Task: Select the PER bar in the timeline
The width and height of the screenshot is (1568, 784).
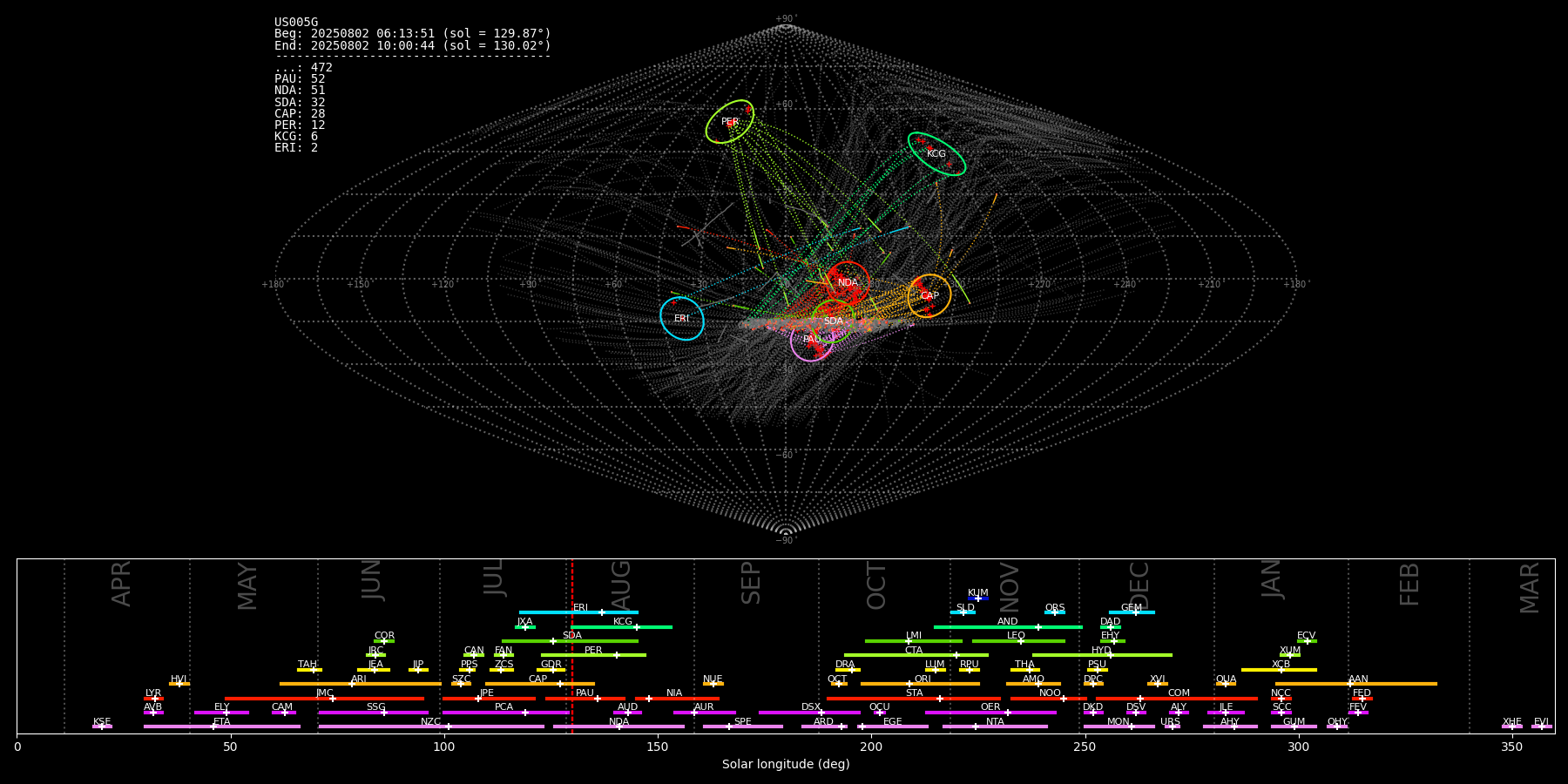Action: [x=593, y=655]
